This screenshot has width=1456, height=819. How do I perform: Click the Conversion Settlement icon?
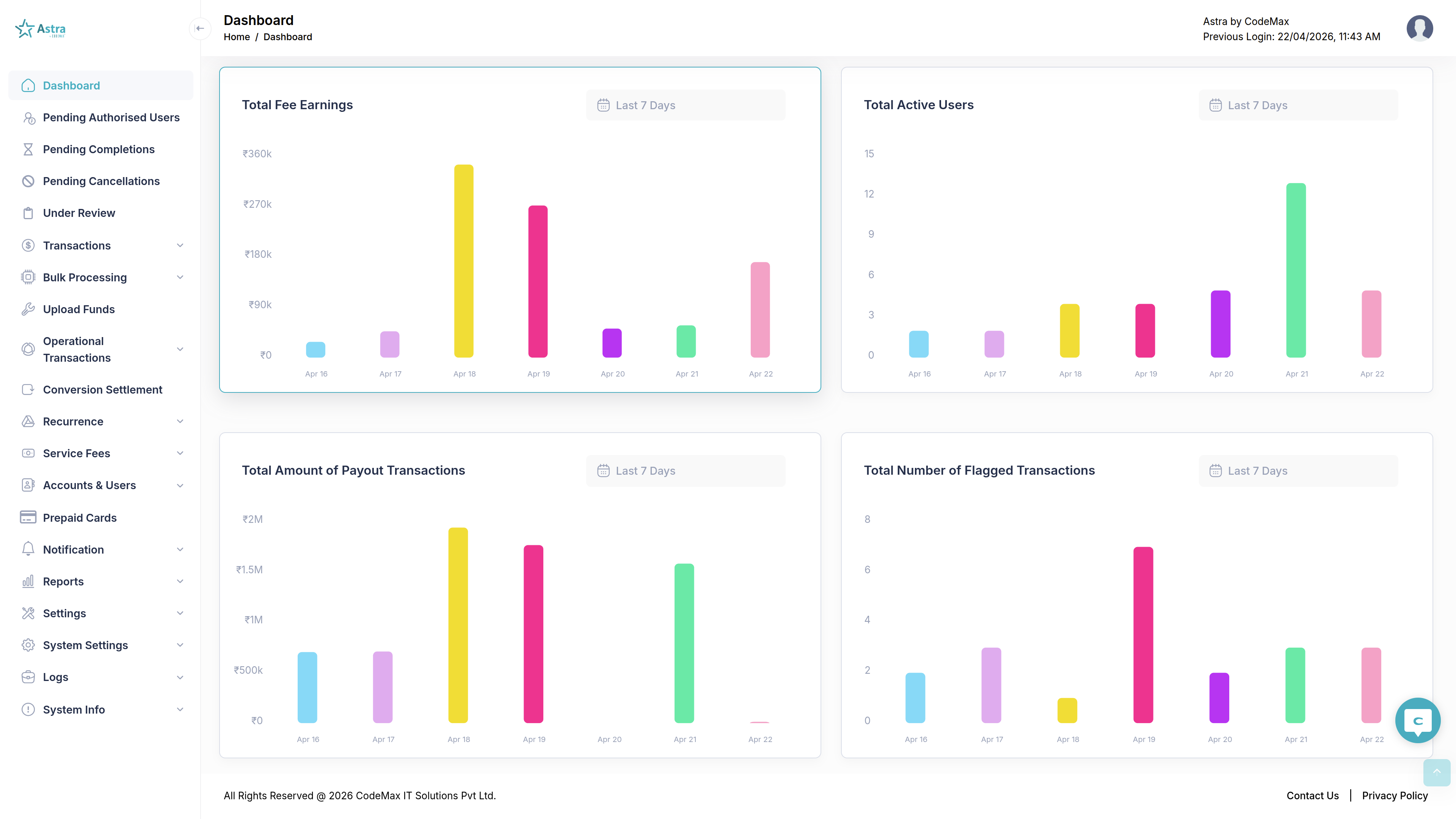pos(28,389)
